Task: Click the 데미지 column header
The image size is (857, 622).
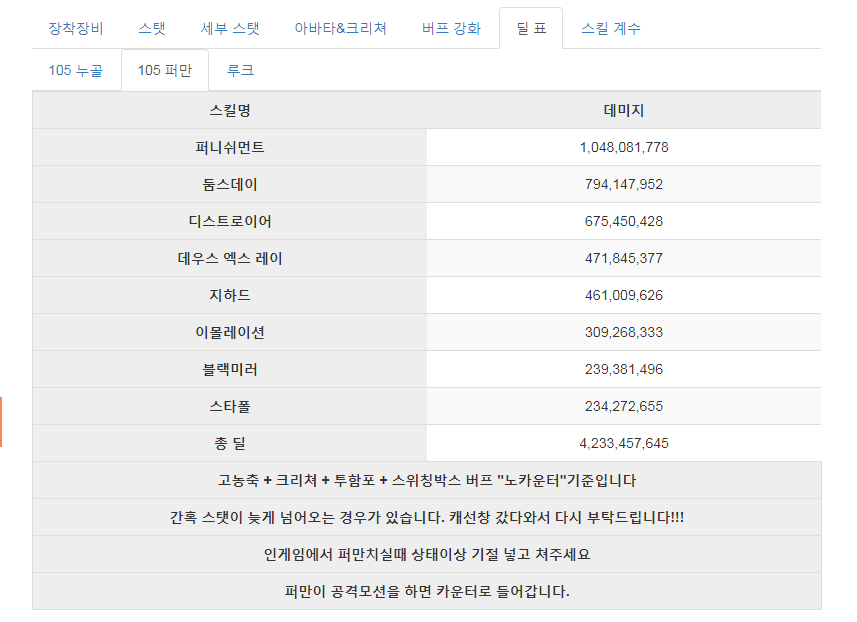Action: pyautogui.click(x=624, y=110)
